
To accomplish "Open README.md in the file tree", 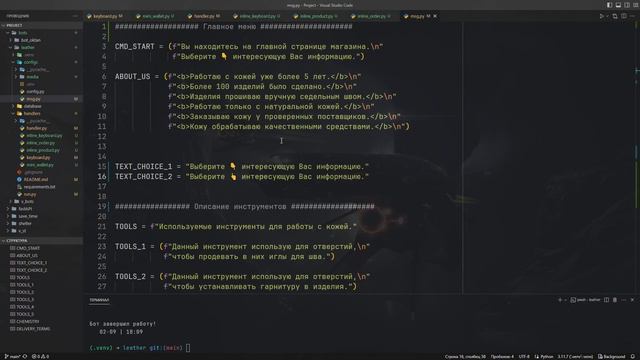I will click(41, 180).
